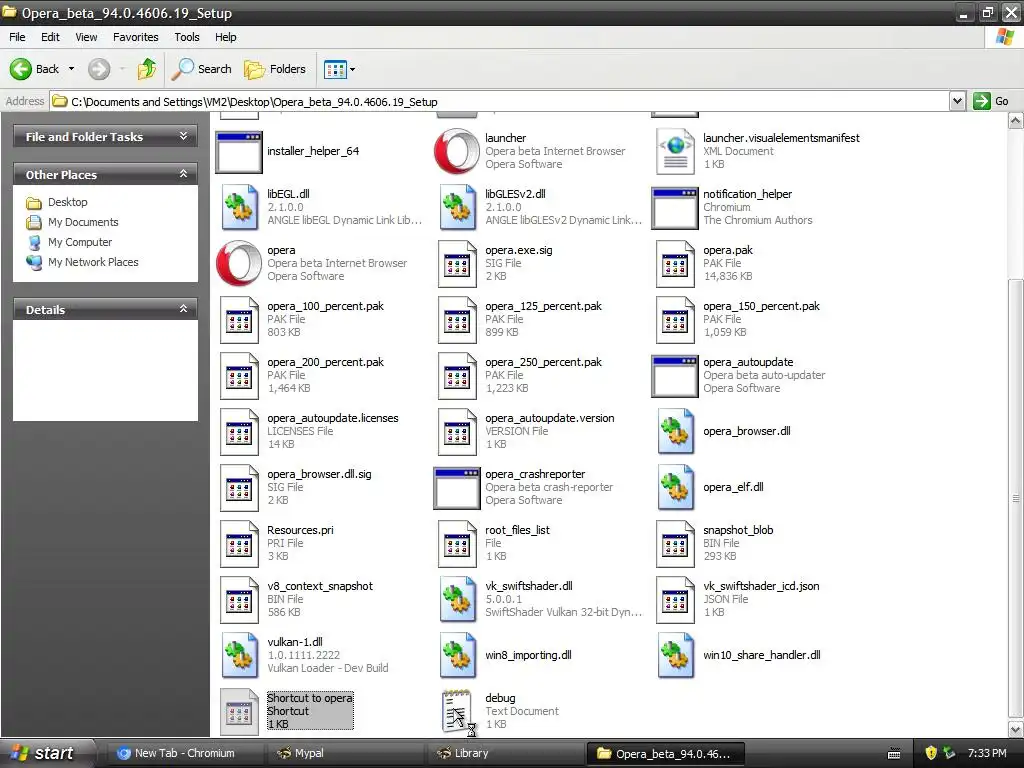The height and width of the screenshot is (768, 1024).
Task: Click the Forward arrow toolbar button
Action: pos(99,69)
